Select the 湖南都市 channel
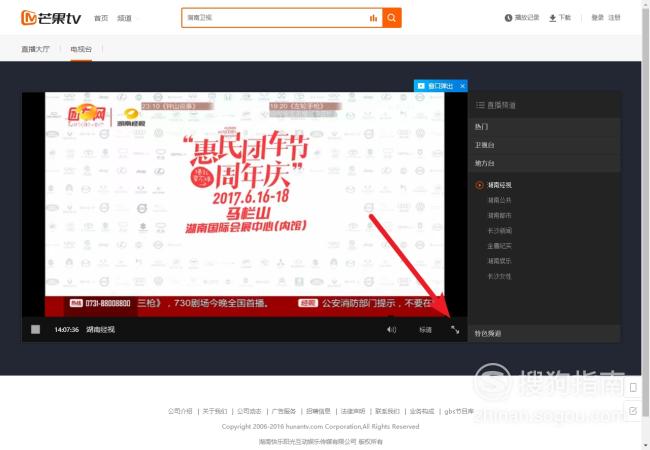This screenshot has width=650, height=450. tap(500, 215)
